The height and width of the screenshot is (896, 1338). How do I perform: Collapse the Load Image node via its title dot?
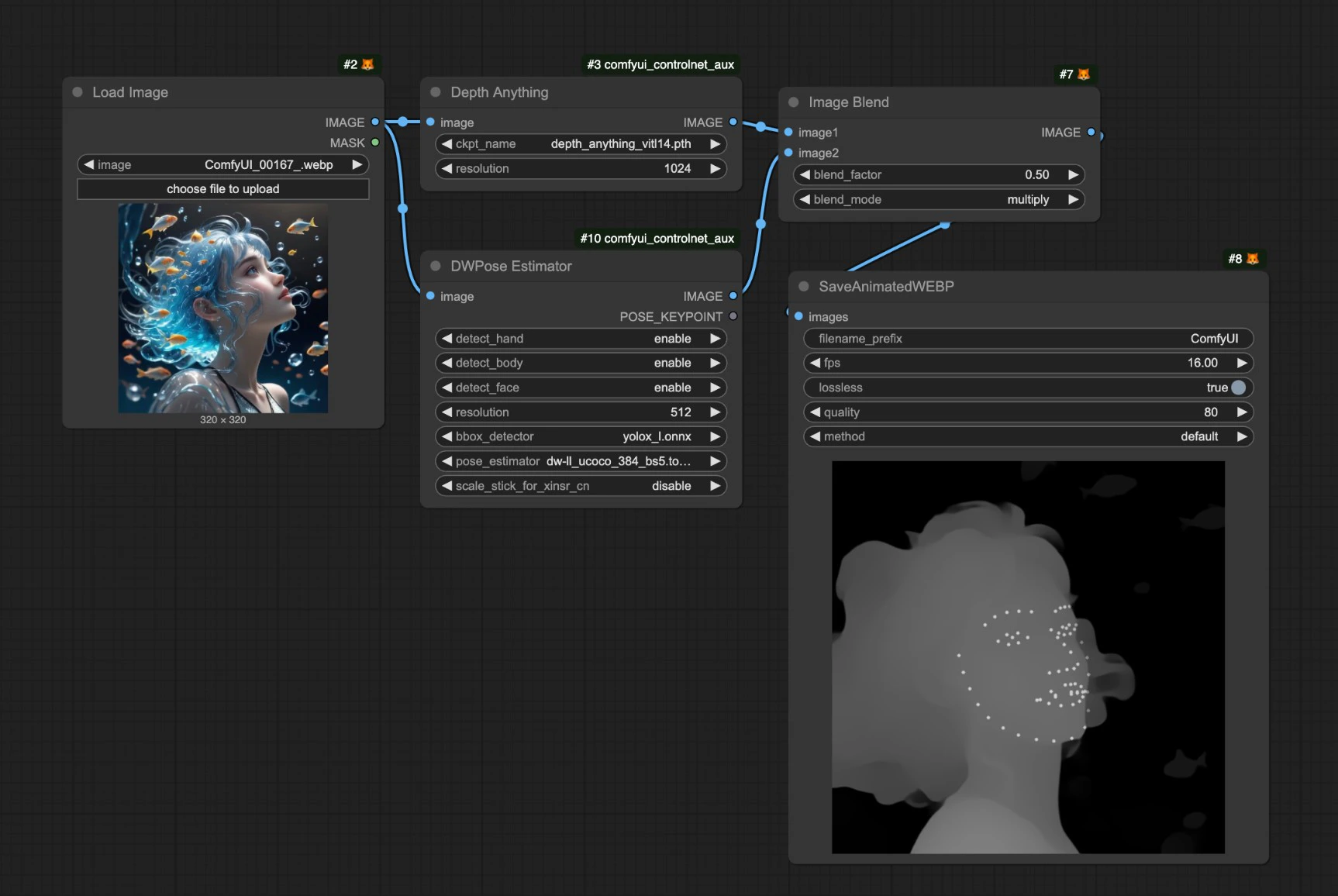pos(77,91)
